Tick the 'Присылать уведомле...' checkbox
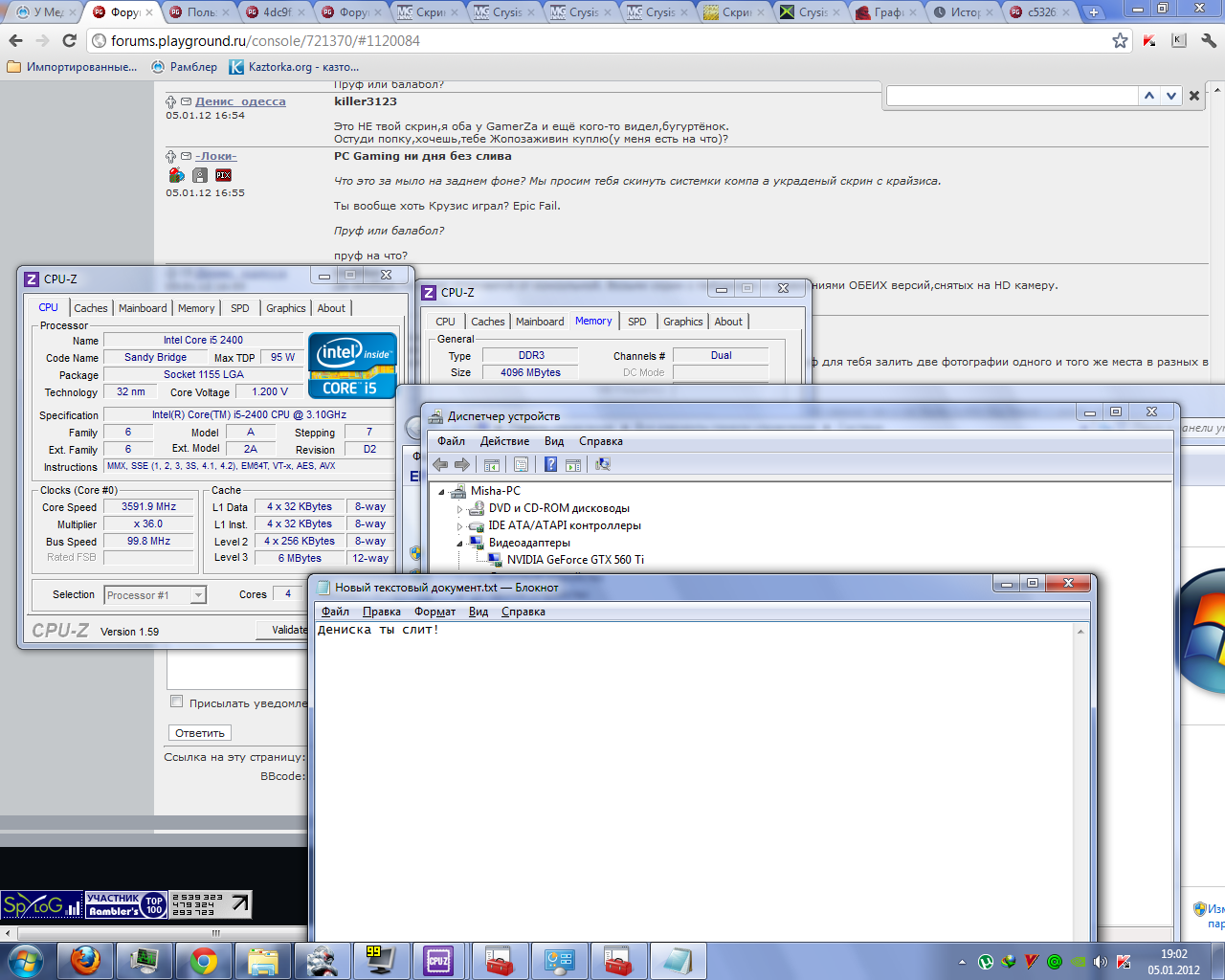1225x980 pixels. [x=176, y=702]
